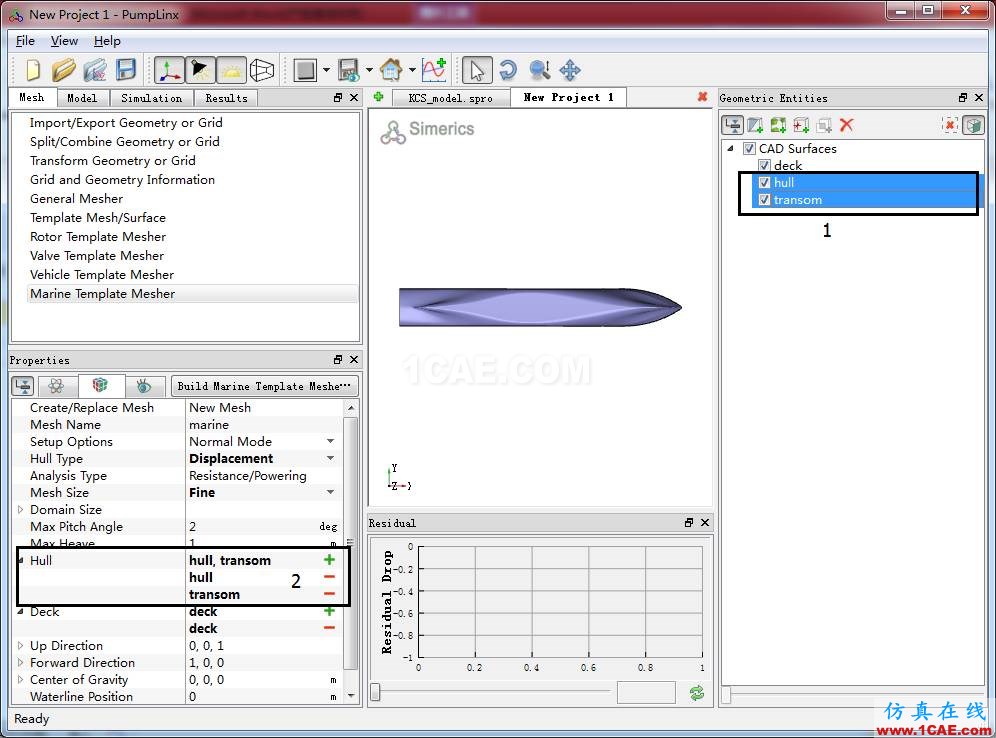Image resolution: width=996 pixels, height=738 pixels.
Task: Open the background color dropdown arrow
Action: pos(326,70)
